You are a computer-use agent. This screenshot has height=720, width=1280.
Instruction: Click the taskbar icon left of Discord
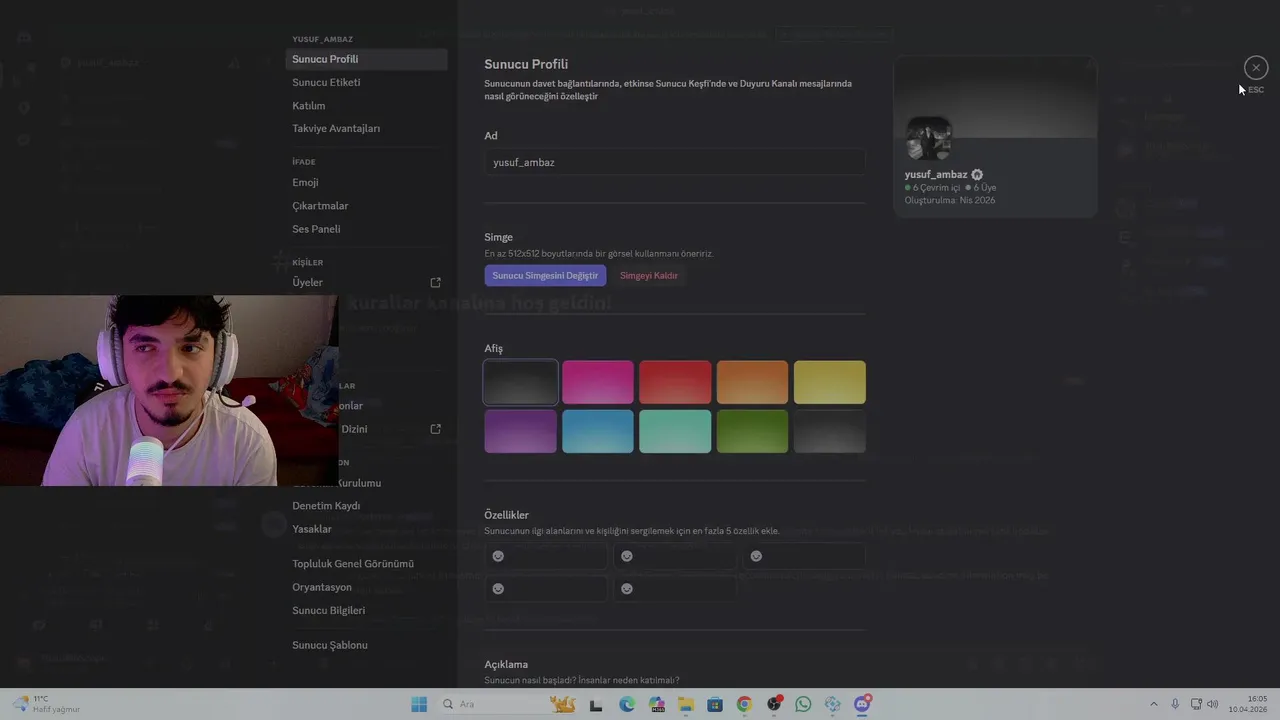tap(833, 704)
